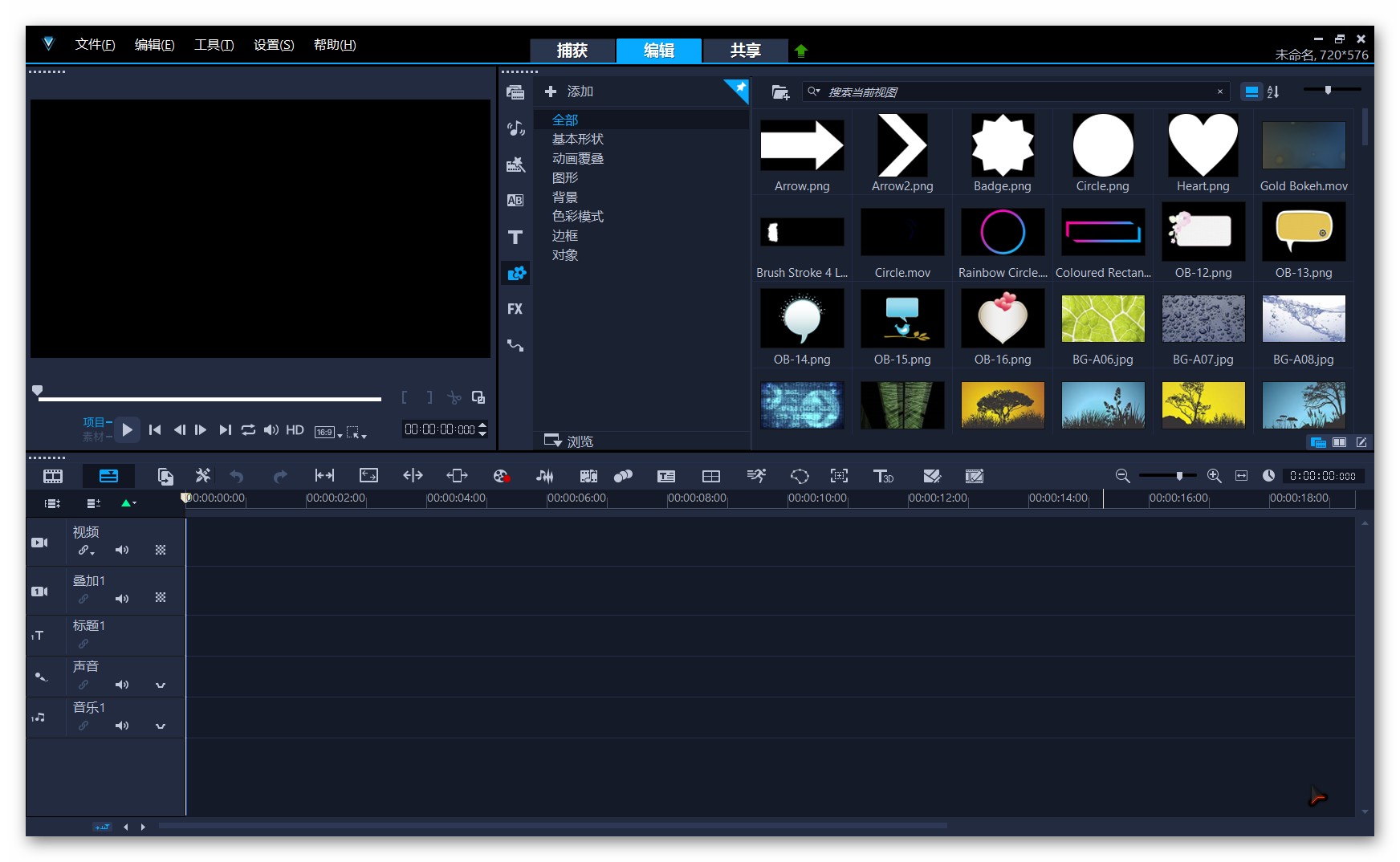Click the subtitle editor icon
Viewport: 1400px width, 862px height.
tap(666, 477)
